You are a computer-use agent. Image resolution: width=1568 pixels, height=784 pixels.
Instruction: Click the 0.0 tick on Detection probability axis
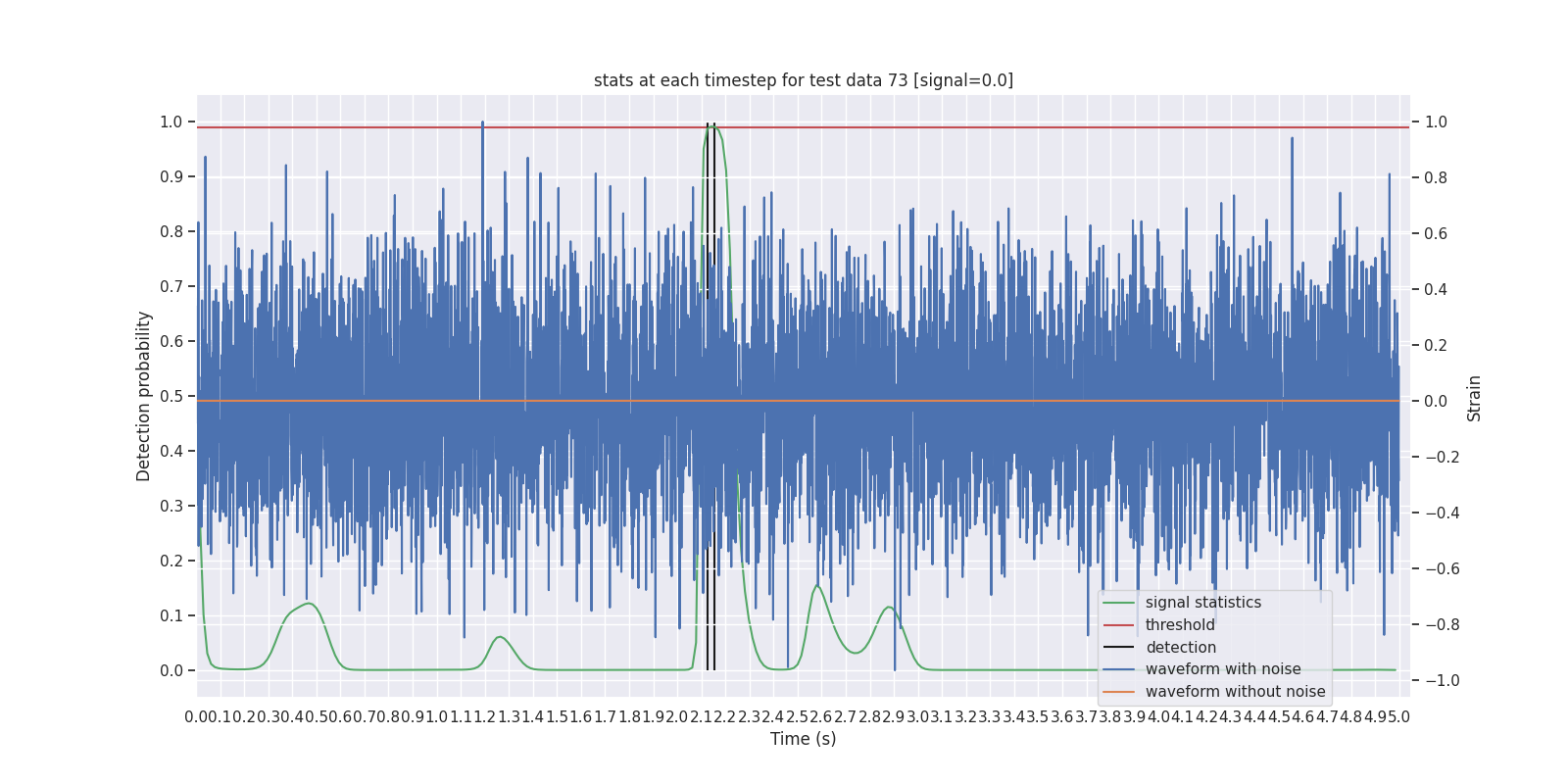pos(171,671)
